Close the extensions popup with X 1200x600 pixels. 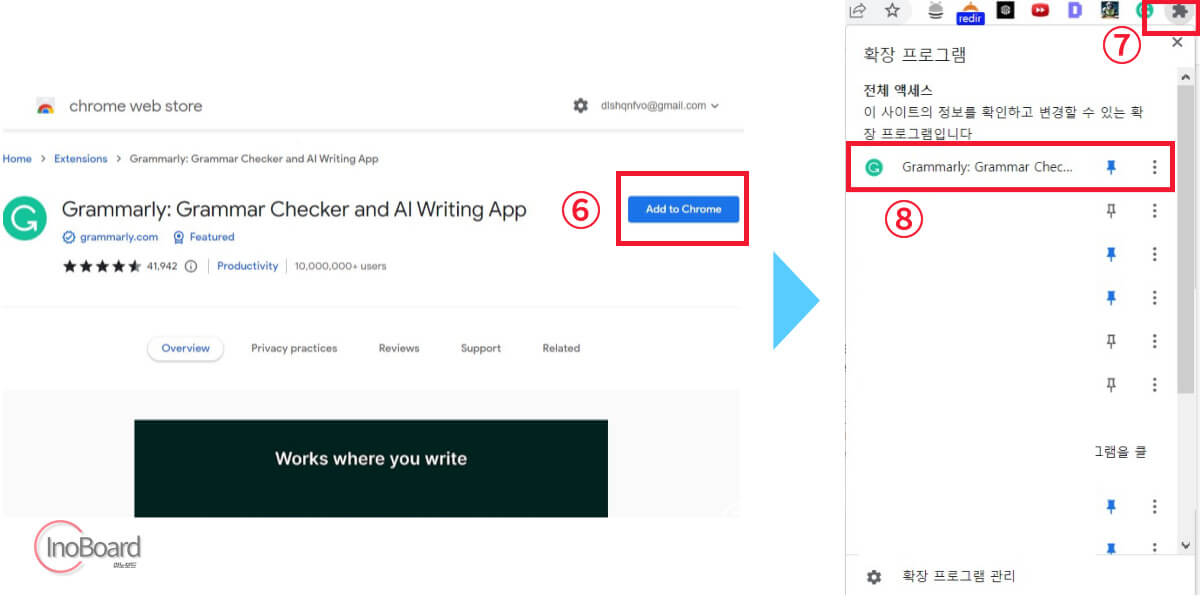coord(1177,42)
